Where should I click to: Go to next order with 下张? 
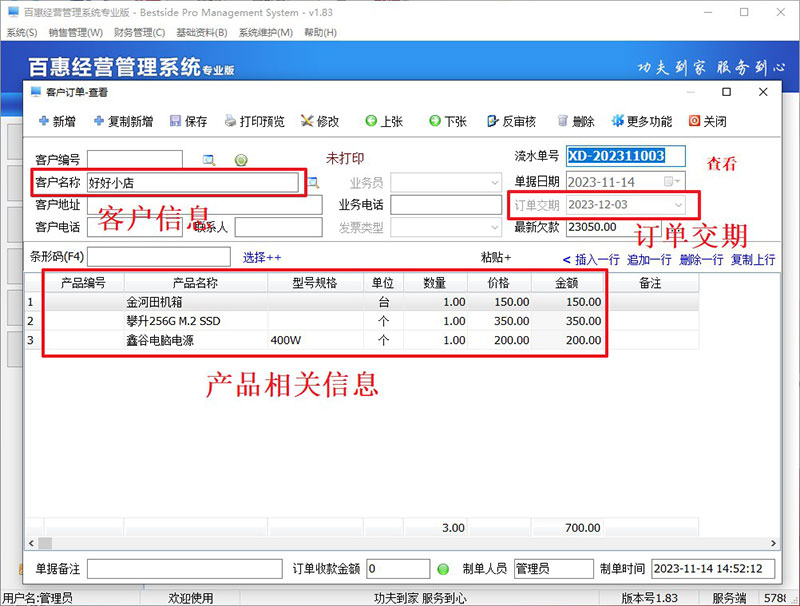pyautogui.click(x=435, y=121)
